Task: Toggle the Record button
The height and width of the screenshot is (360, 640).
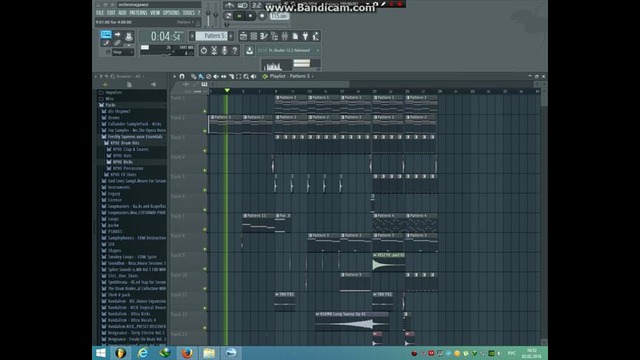Action: pyautogui.click(x=262, y=16)
